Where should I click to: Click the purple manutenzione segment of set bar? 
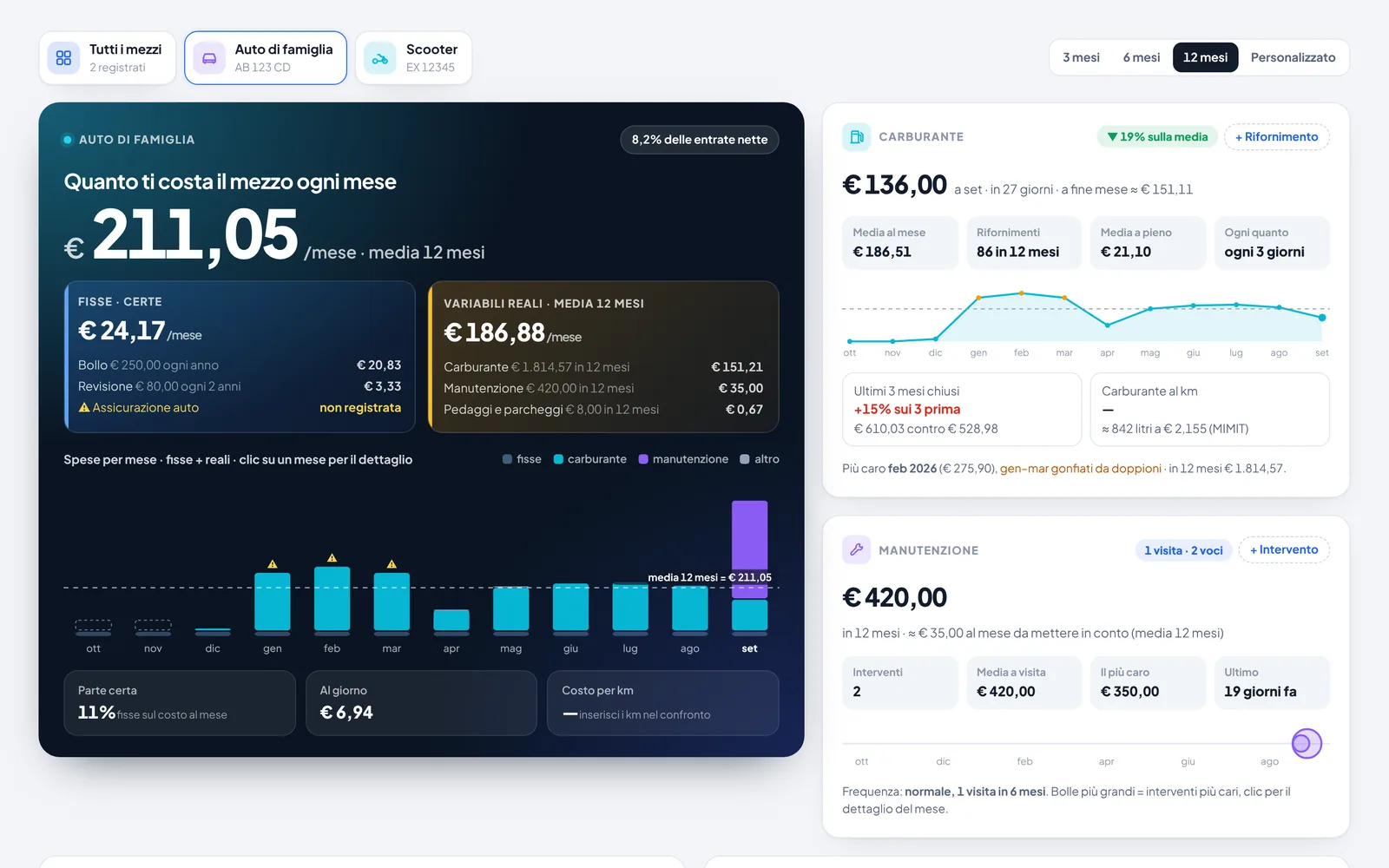(749, 549)
